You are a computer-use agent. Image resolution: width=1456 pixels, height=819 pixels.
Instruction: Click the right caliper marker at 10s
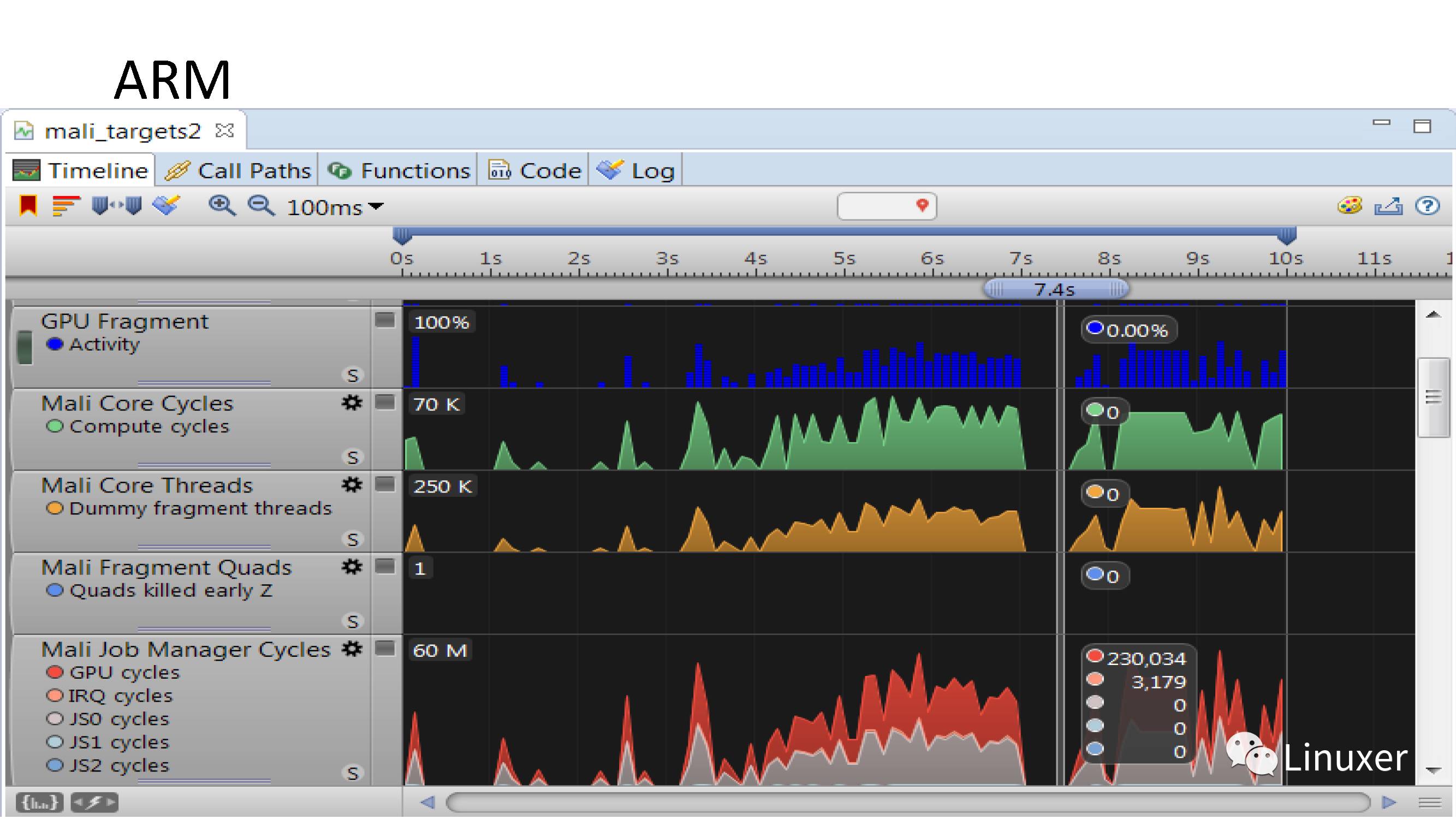1287,235
